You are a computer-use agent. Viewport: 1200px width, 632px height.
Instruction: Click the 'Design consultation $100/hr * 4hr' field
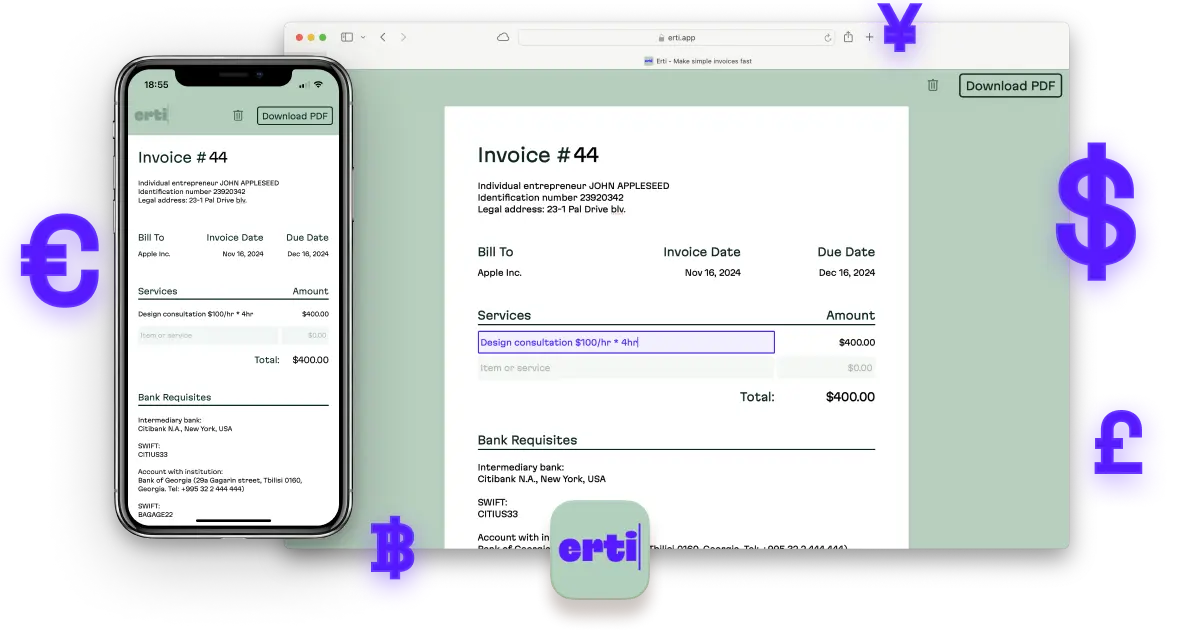point(626,342)
